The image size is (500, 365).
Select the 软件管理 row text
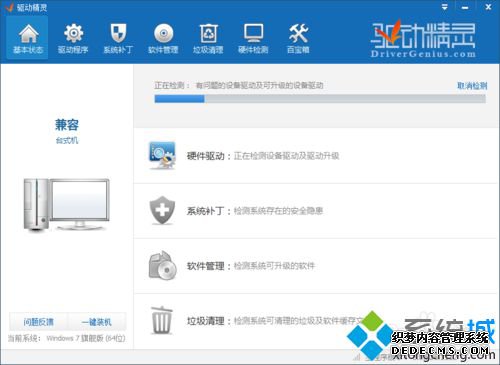251,266
